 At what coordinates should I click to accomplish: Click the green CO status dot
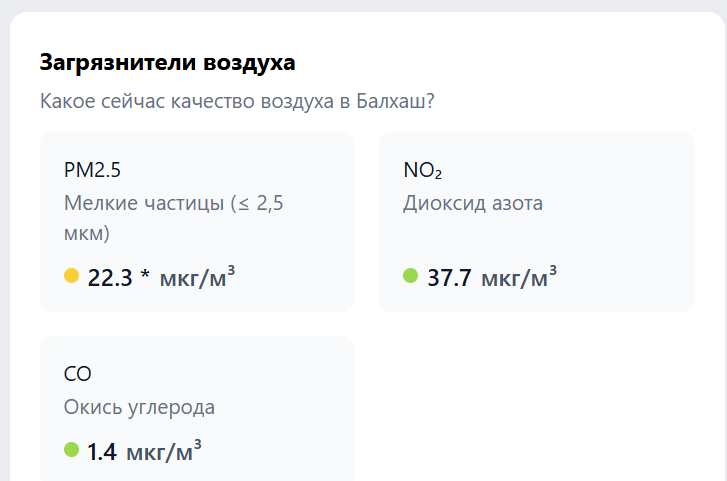71,450
